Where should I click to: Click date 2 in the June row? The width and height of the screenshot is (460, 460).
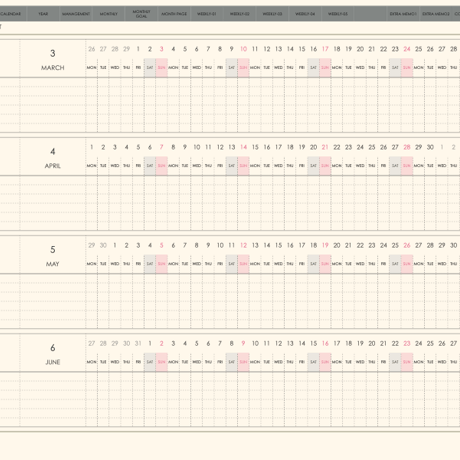pyautogui.click(x=161, y=343)
